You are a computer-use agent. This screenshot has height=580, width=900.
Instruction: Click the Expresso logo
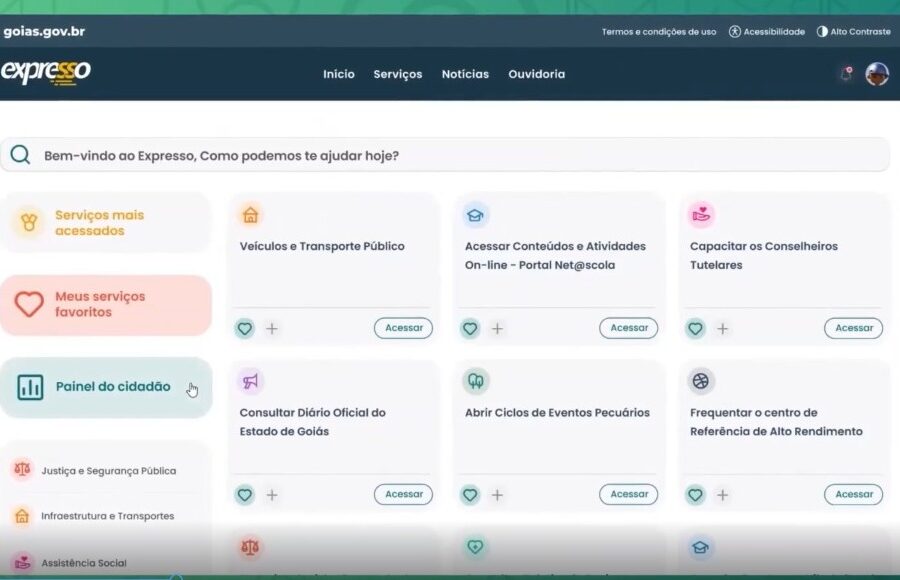point(45,72)
